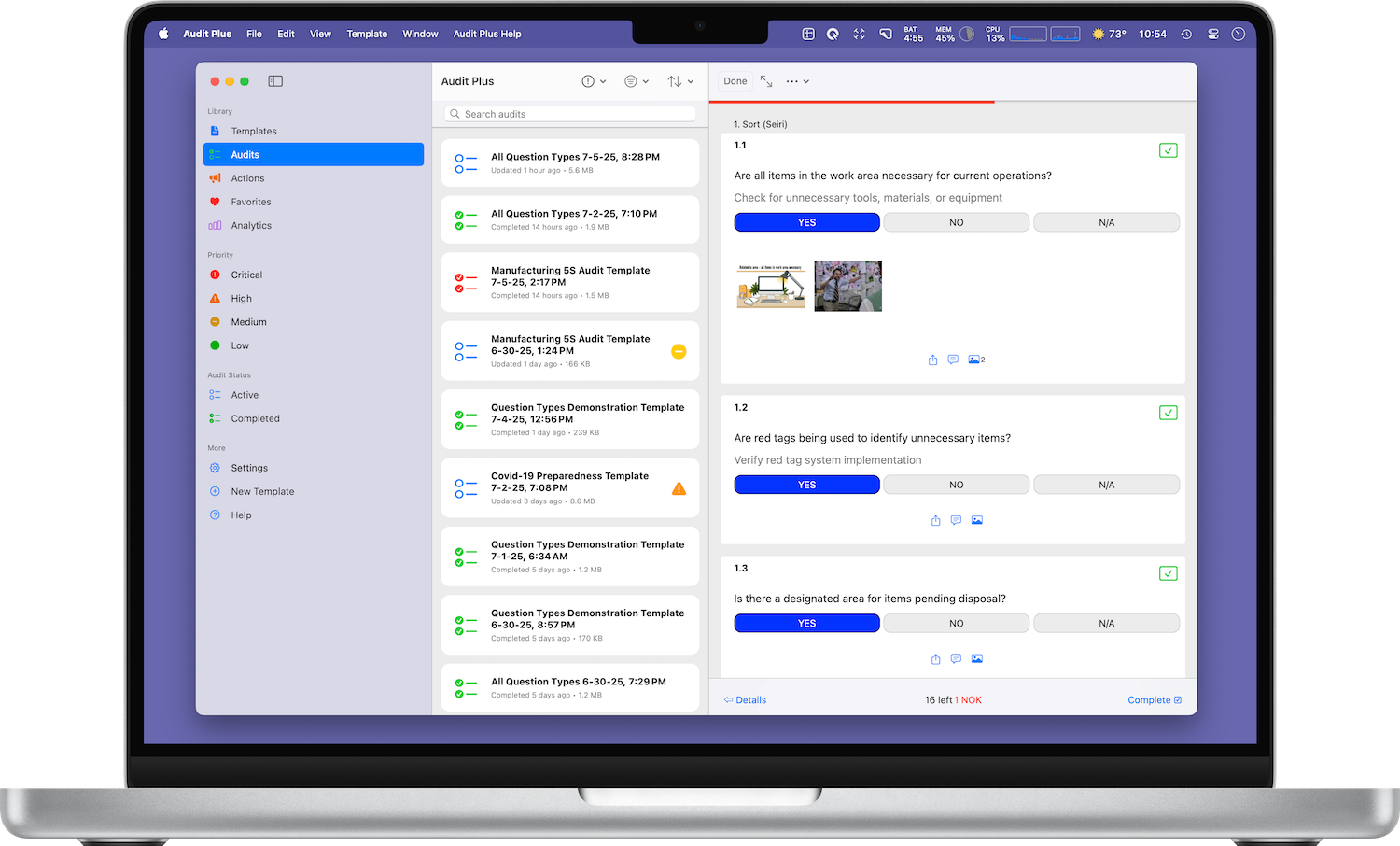Click the Done button

735,81
